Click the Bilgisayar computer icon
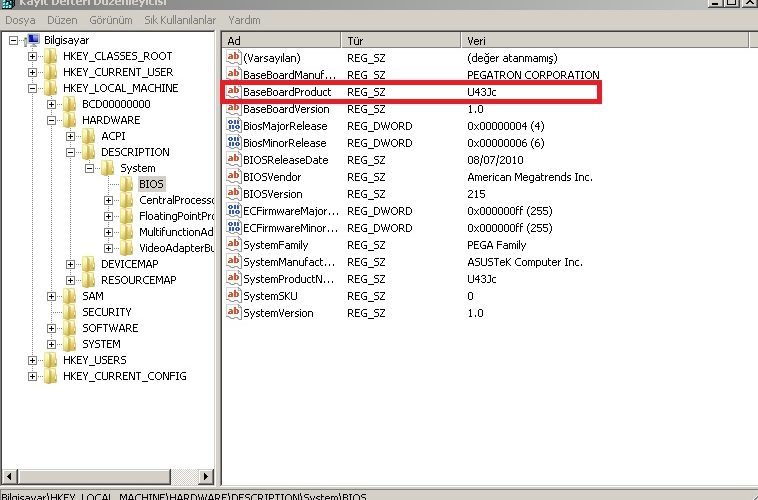Viewport: 758px width, 500px height. pos(32,40)
